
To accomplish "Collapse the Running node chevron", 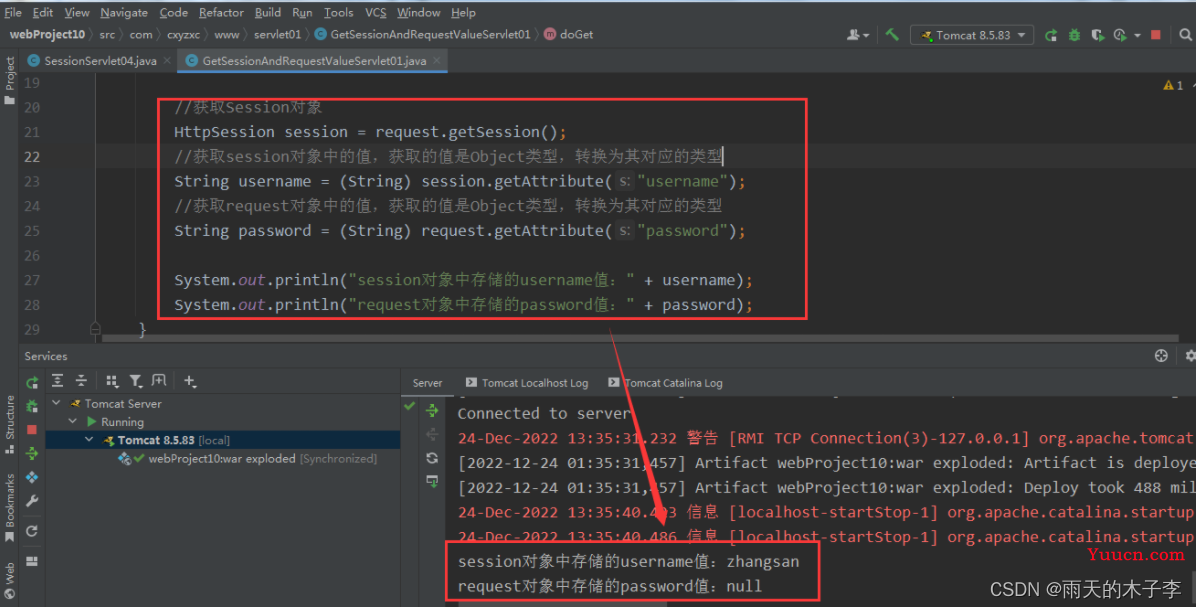I will coord(73,421).
